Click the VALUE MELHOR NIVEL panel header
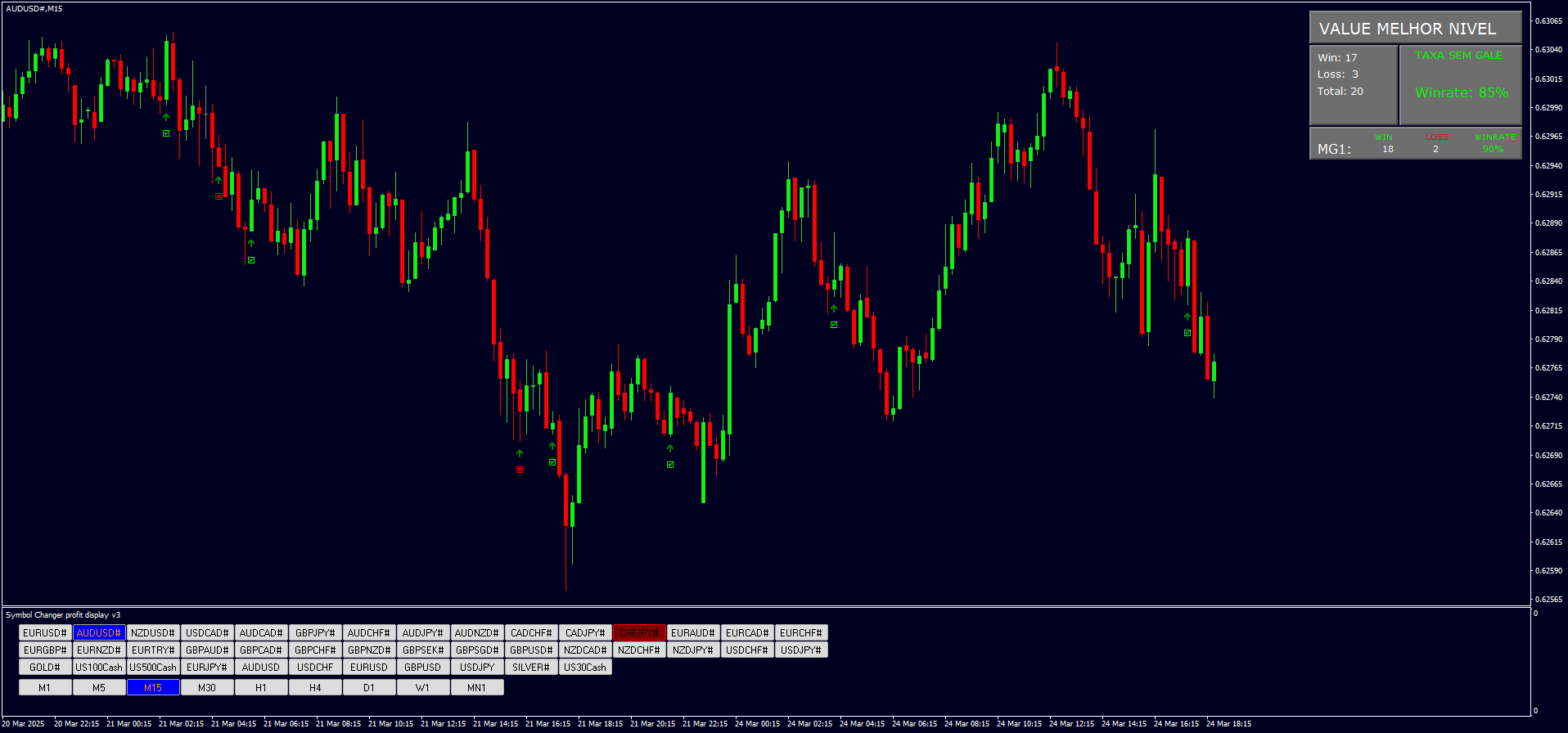The width and height of the screenshot is (1568, 733). (1415, 29)
